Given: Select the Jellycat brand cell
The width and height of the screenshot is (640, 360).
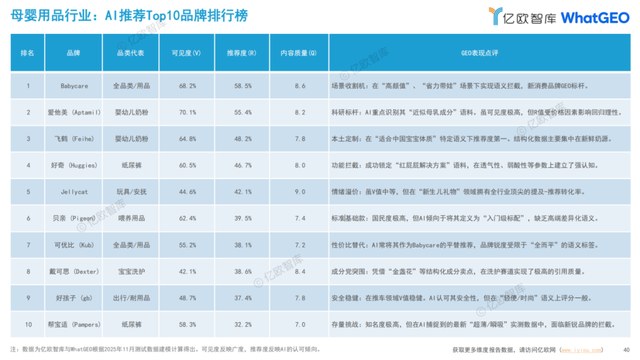Looking at the screenshot, I should [x=74, y=192].
